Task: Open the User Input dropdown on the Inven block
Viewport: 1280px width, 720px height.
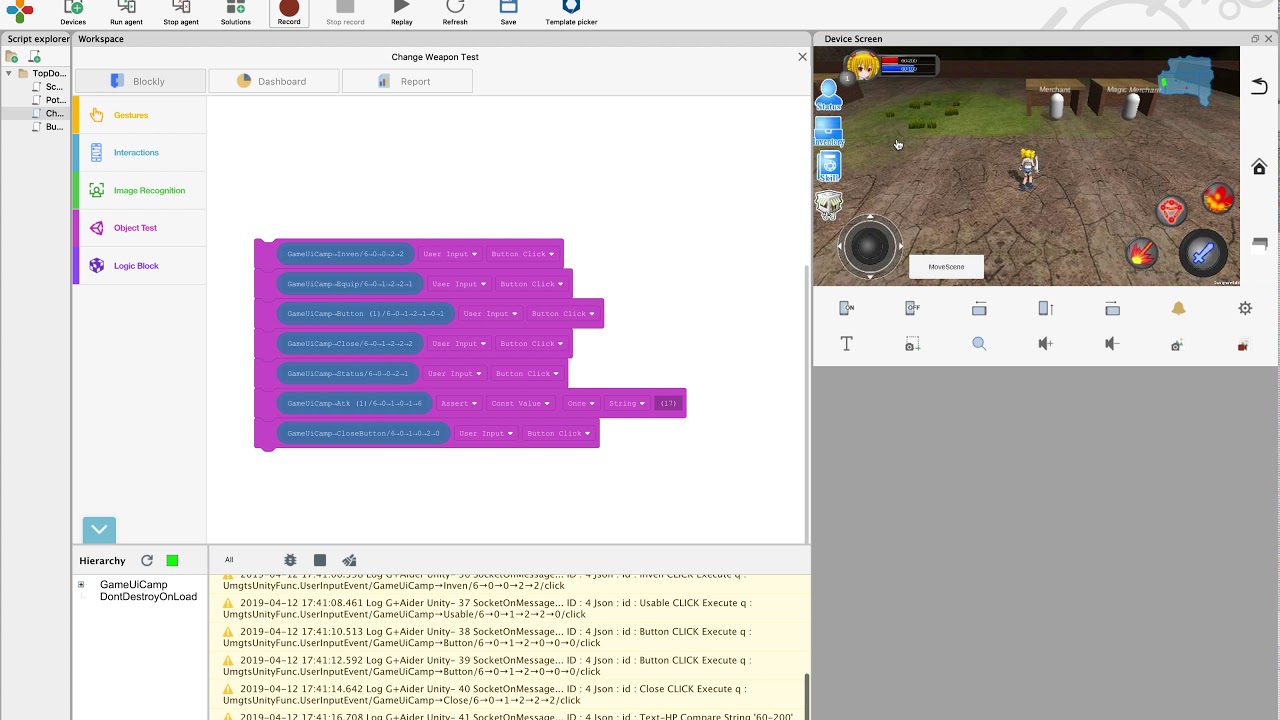Action: 450,254
